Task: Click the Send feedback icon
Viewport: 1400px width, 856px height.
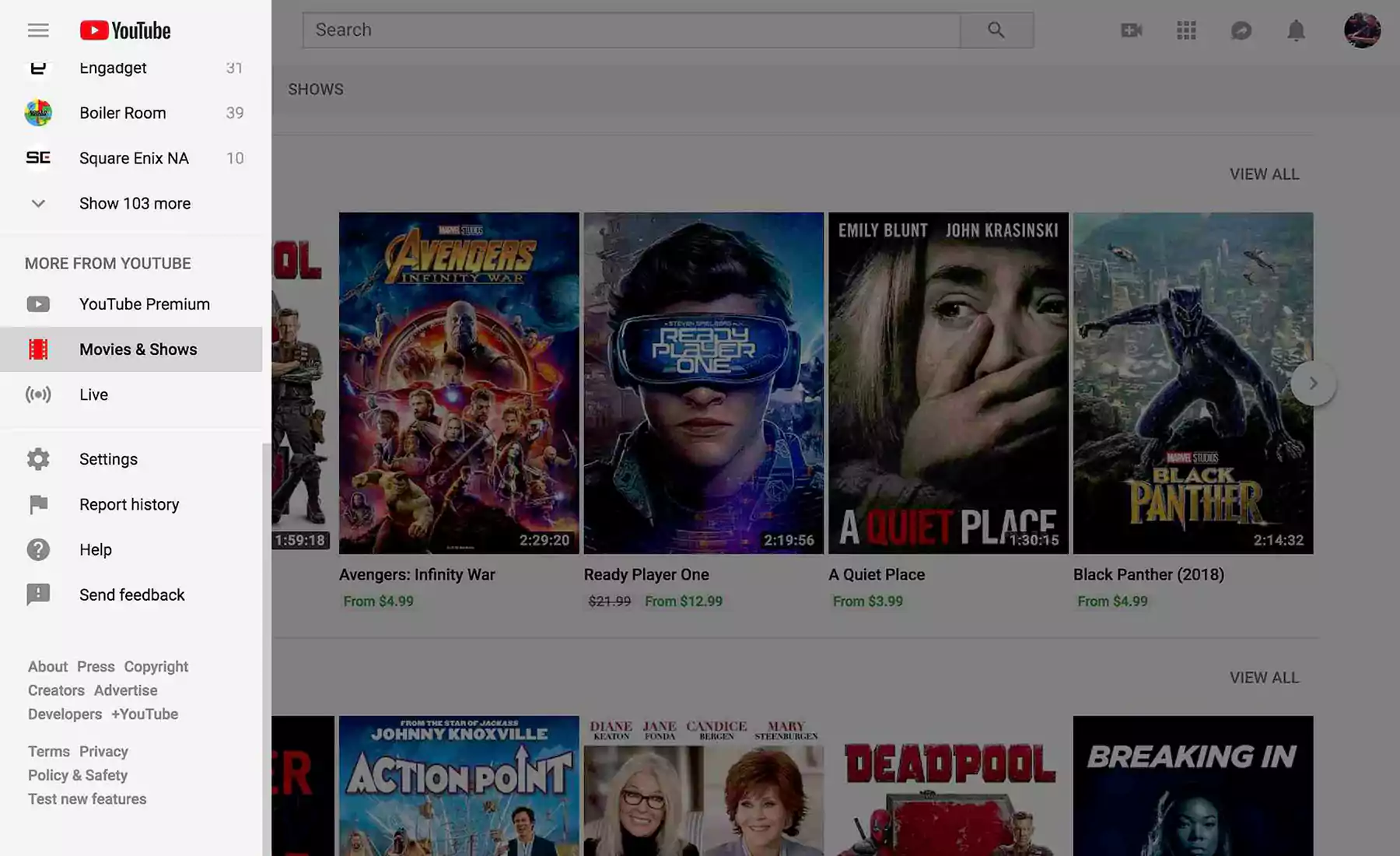Action: click(38, 595)
